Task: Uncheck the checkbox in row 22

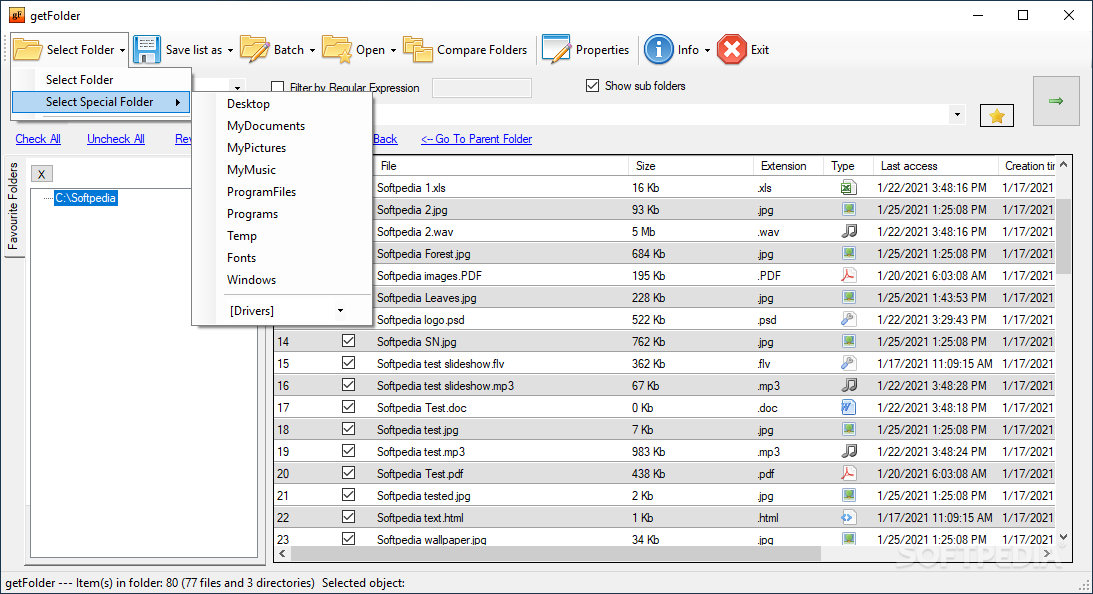Action: click(x=349, y=517)
